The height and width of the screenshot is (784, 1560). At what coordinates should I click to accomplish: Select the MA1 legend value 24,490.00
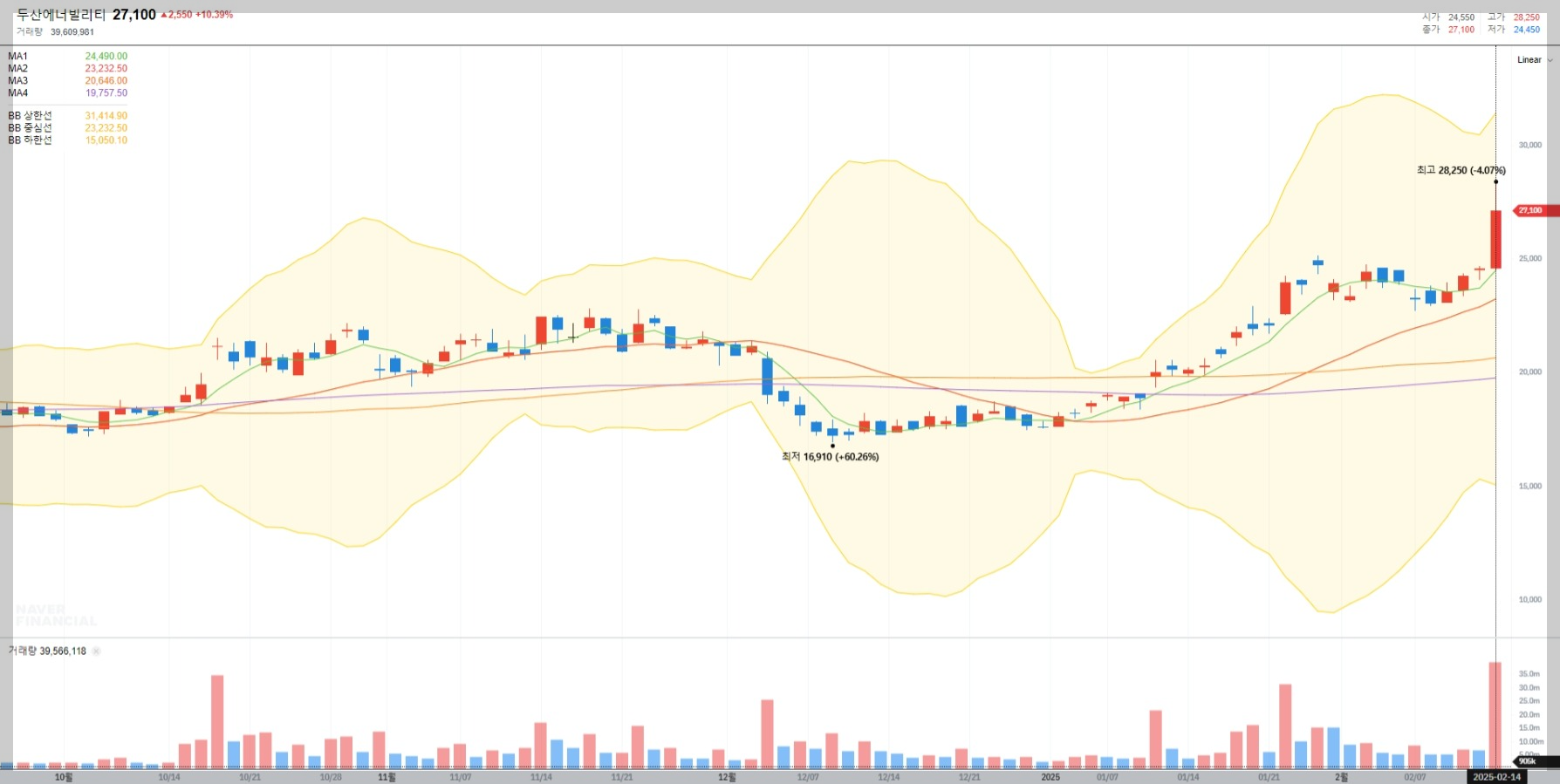tap(106, 57)
